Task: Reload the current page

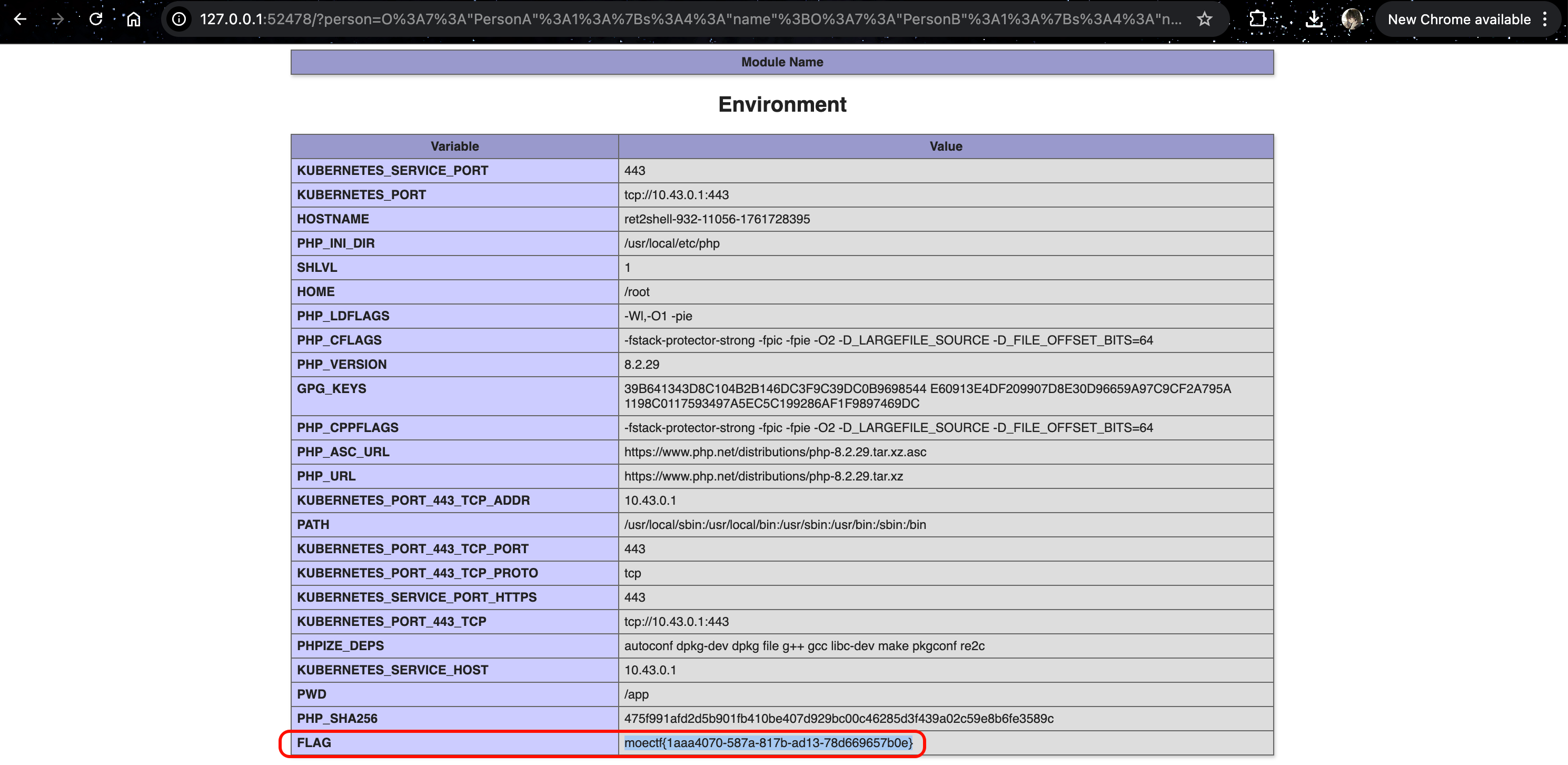Action: coord(96,19)
